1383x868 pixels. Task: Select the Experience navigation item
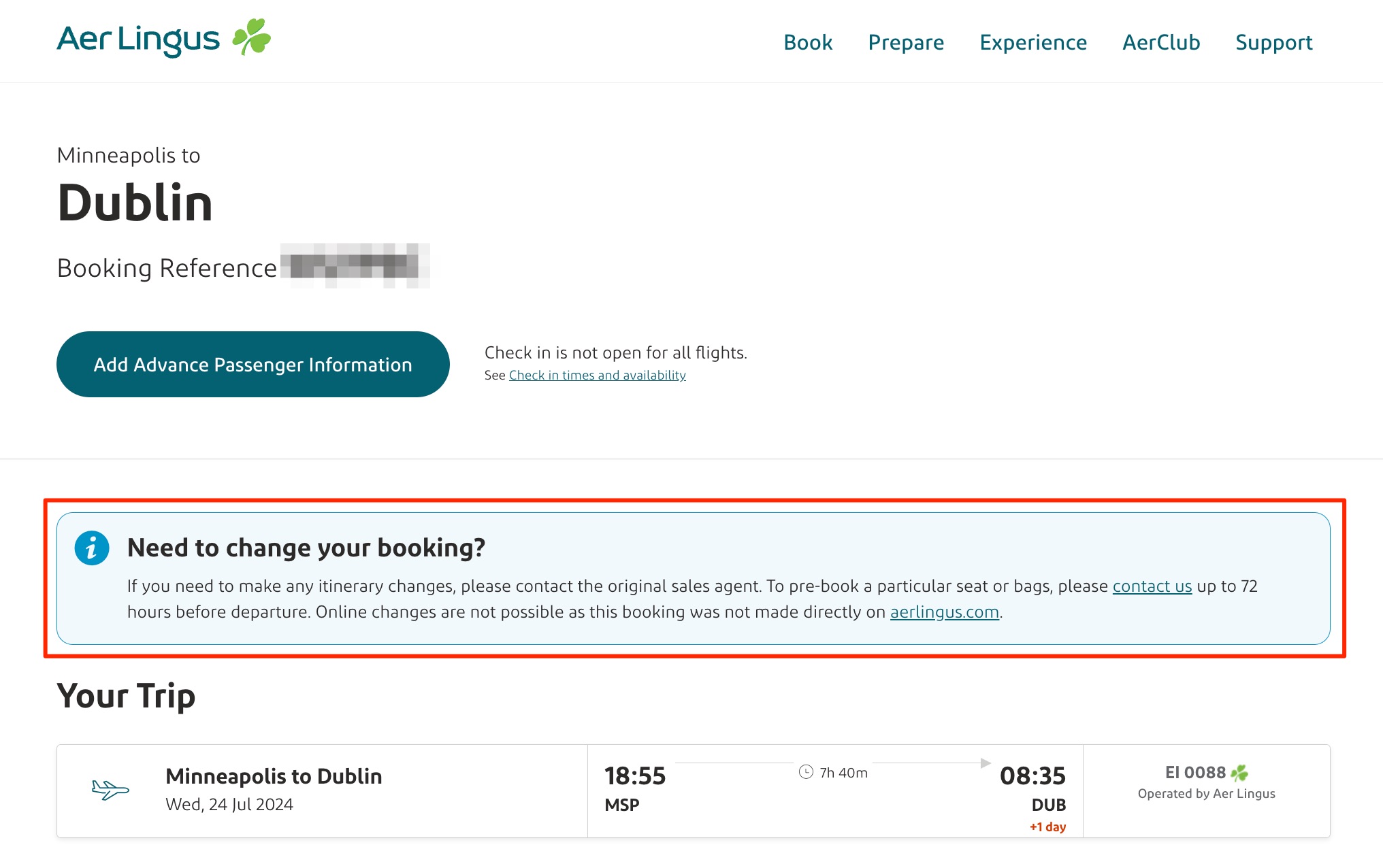tap(1032, 42)
